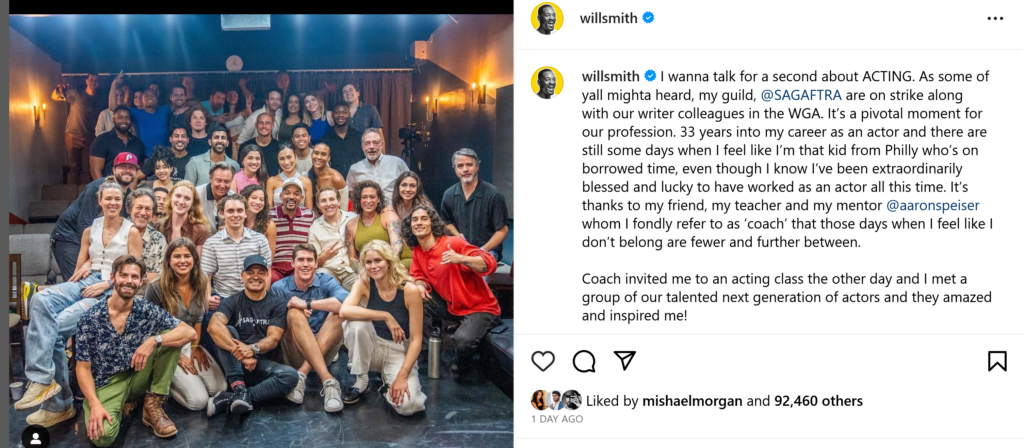The image size is (1024, 448).
Task: Click the verified badge in the post header
Action: (648, 18)
